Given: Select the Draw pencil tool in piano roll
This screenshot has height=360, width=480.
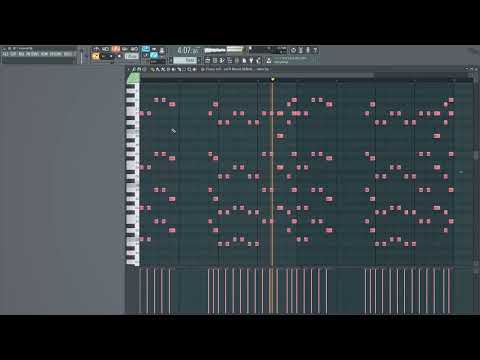Looking at the screenshot, I should point(153,69).
